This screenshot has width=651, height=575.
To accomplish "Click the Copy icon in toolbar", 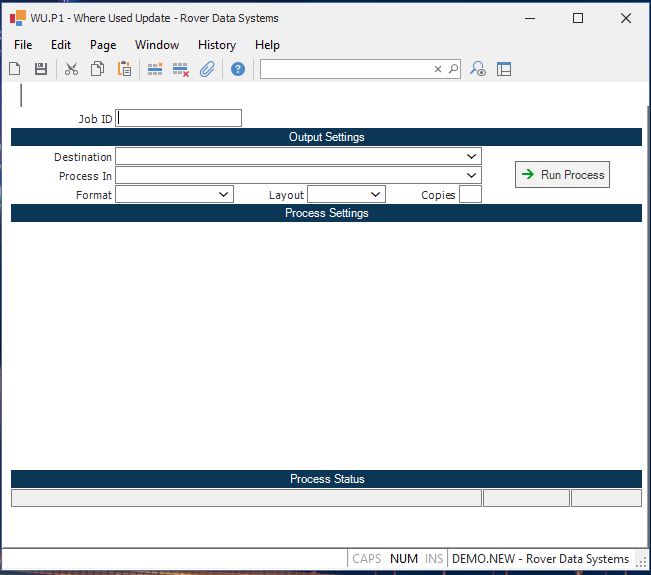I will click(x=98, y=69).
